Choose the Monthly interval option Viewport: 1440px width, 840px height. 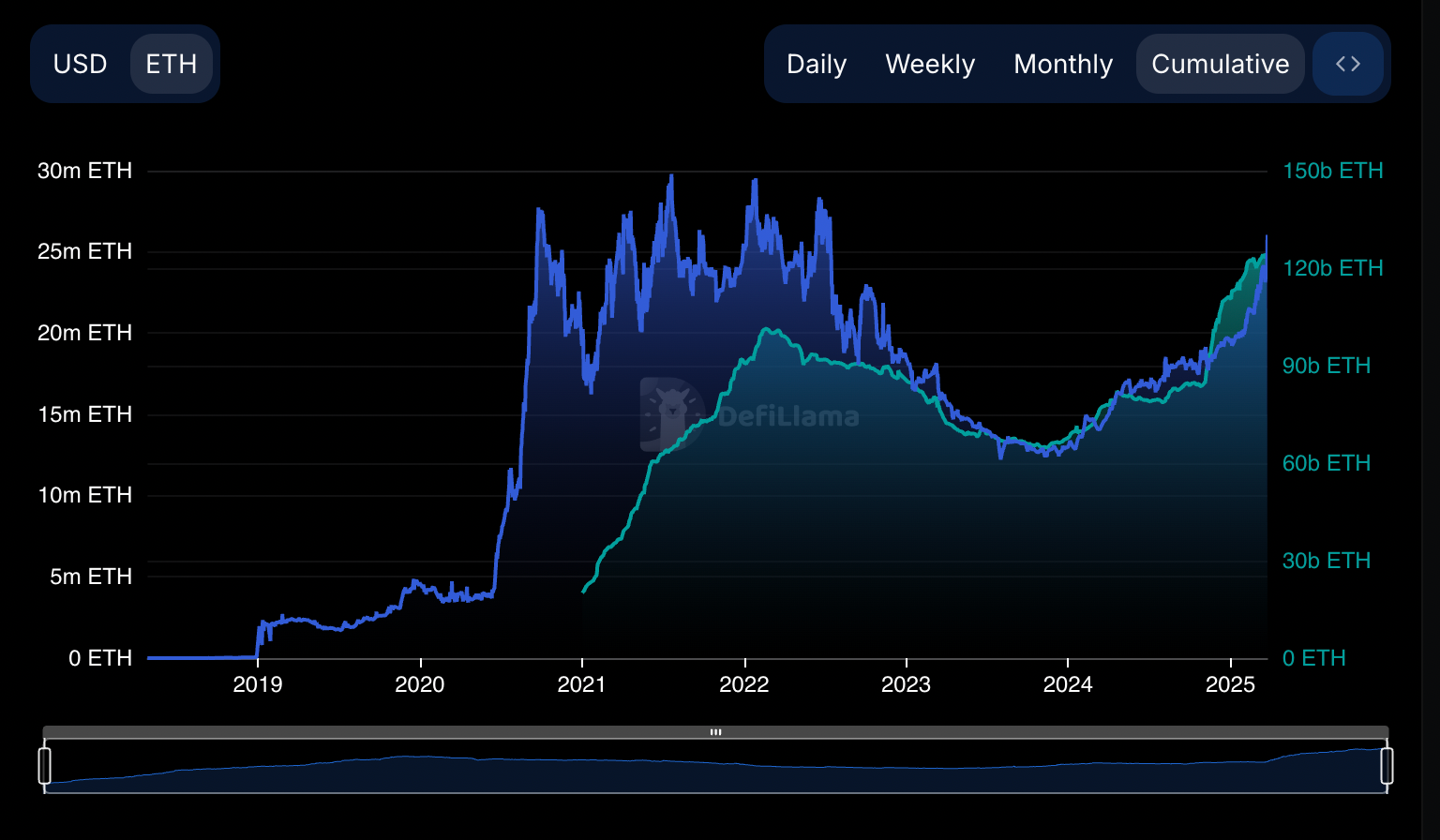coord(1063,64)
